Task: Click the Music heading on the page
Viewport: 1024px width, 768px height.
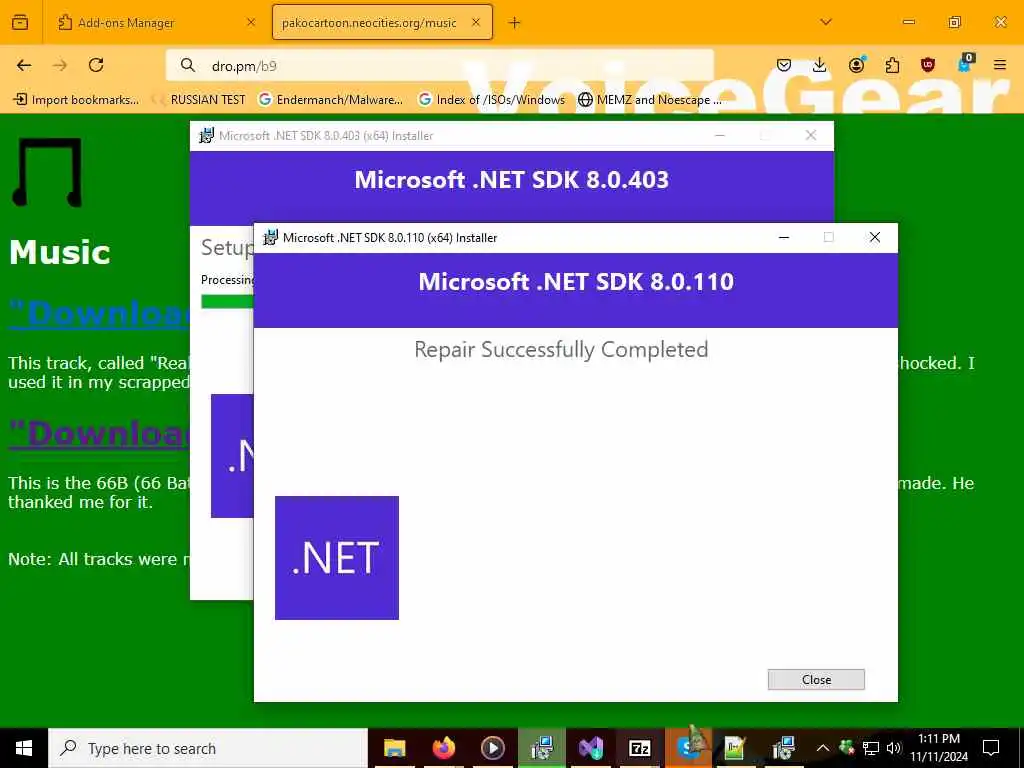Action: 59,252
